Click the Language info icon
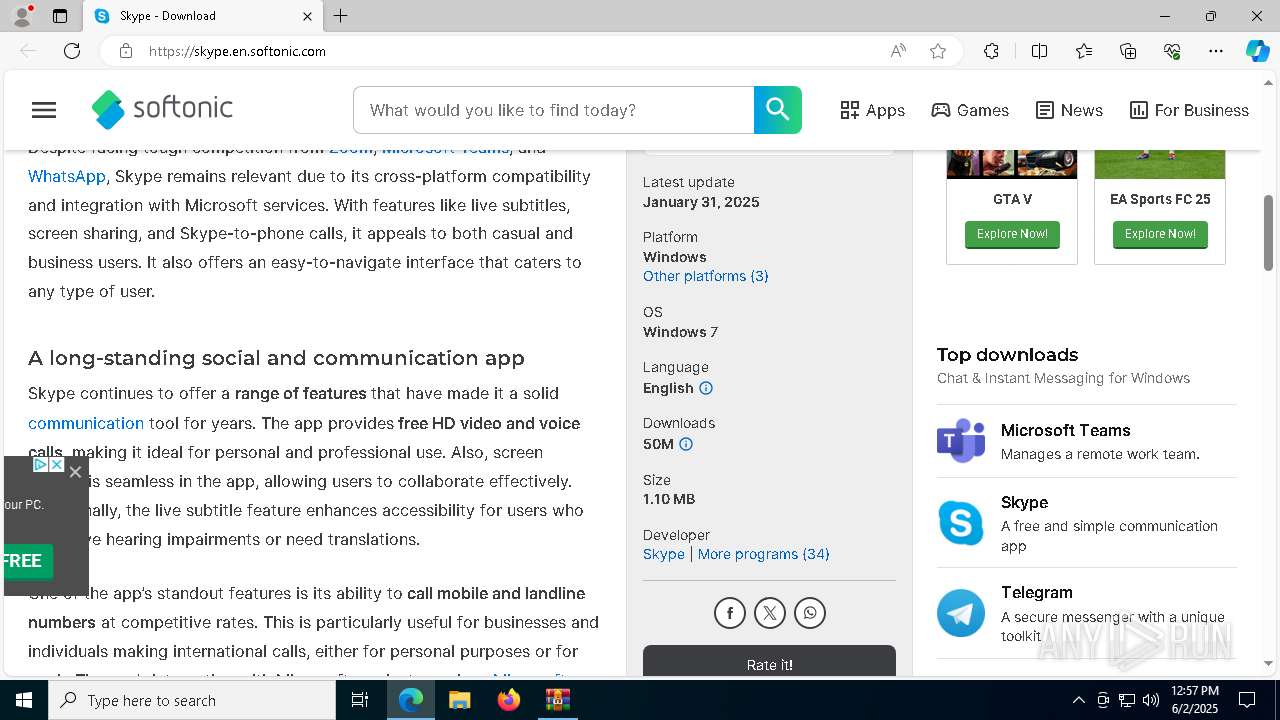This screenshot has width=1280, height=720. (706, 388)
